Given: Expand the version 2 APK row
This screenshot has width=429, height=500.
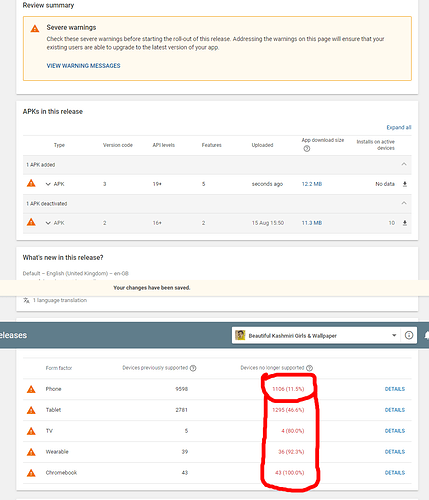Looking at the screenshot, I should (48, 223).
